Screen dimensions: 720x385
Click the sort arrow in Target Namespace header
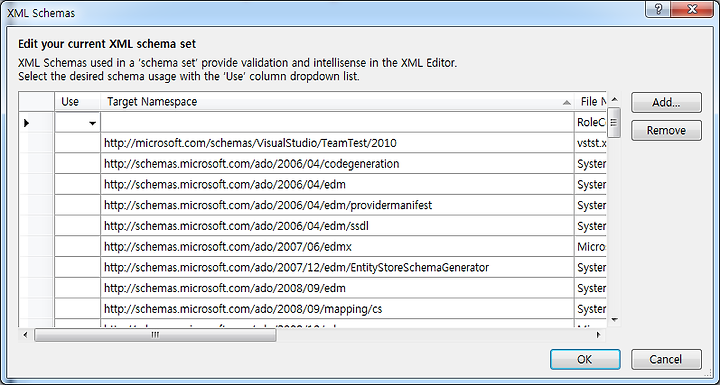pyautogui.click(x=567, y=102)
